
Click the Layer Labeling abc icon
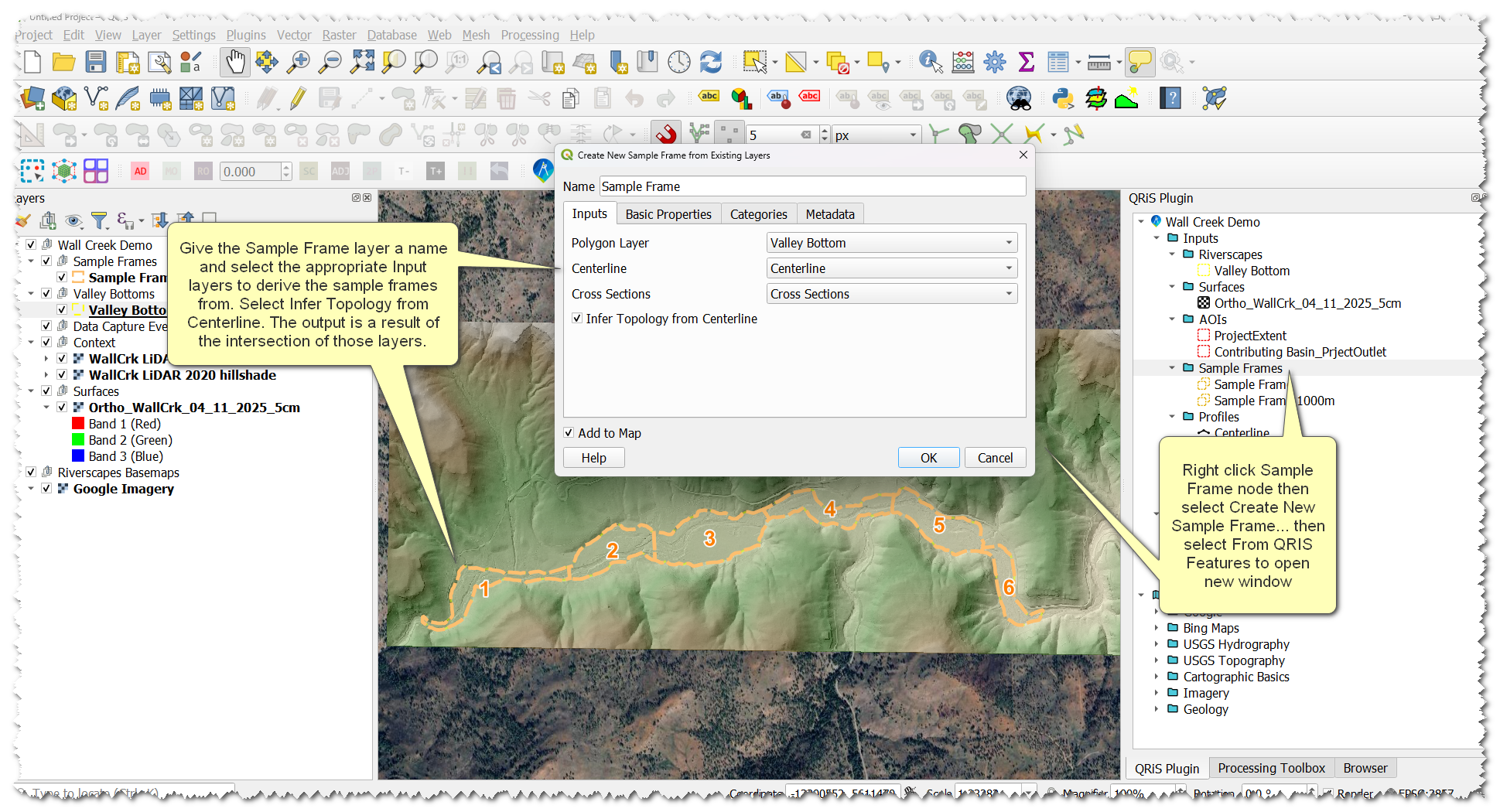click(x=709, y=97)
